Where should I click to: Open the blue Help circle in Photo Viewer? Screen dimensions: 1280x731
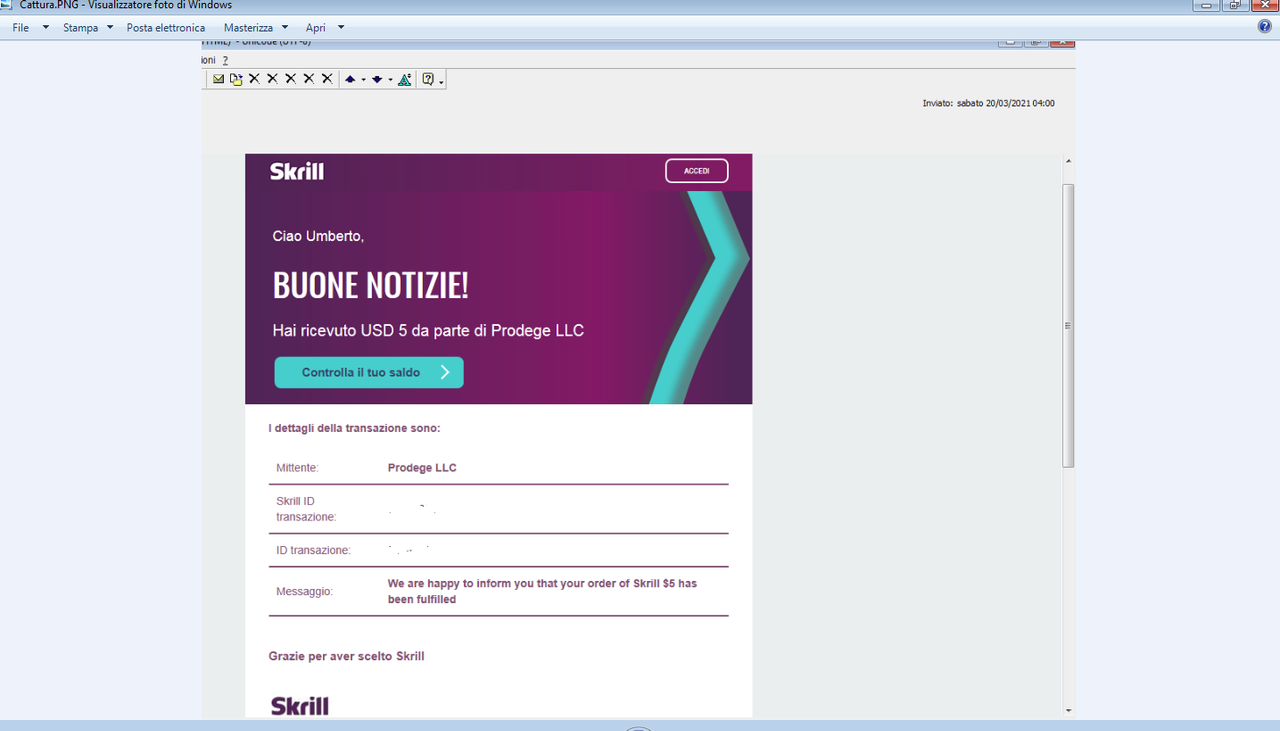[x=1265, y=27]
